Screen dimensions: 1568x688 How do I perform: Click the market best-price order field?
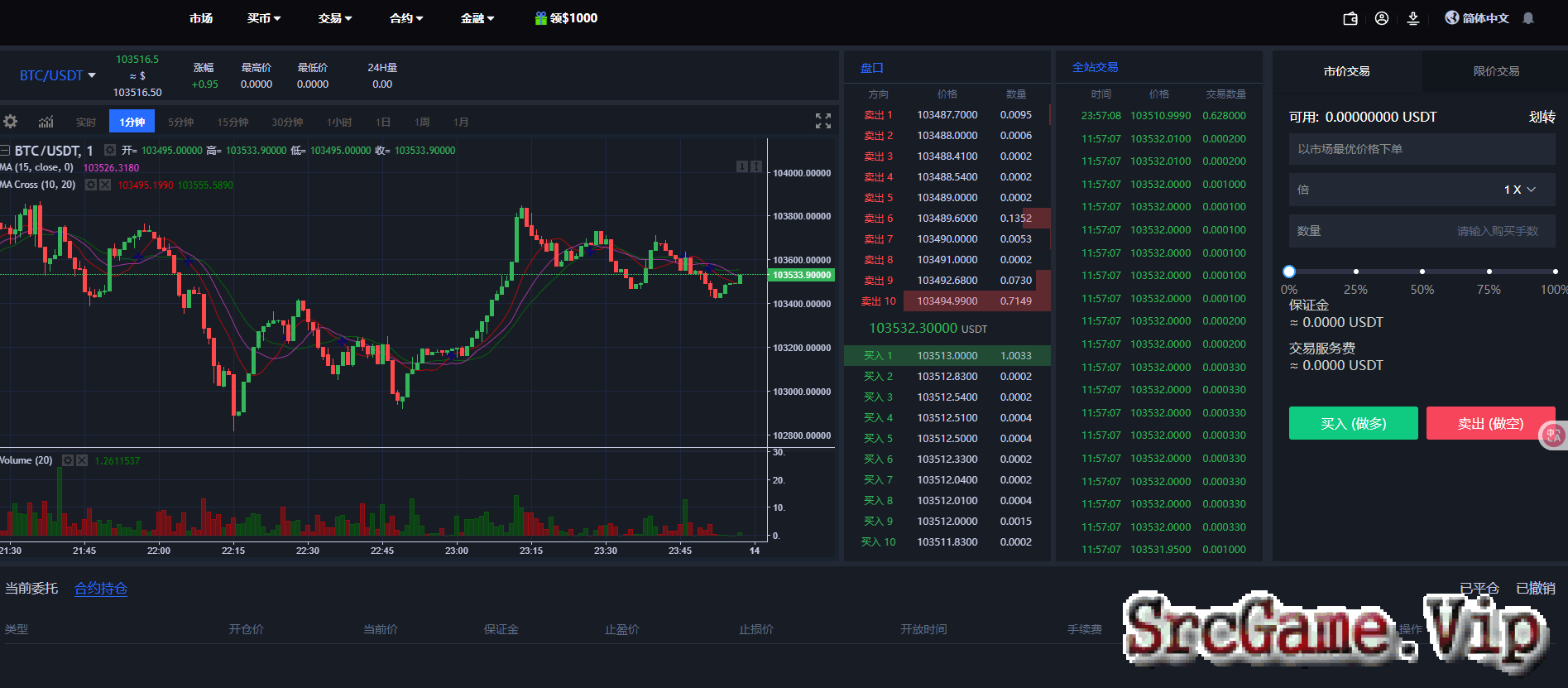tap(1422, 149)
